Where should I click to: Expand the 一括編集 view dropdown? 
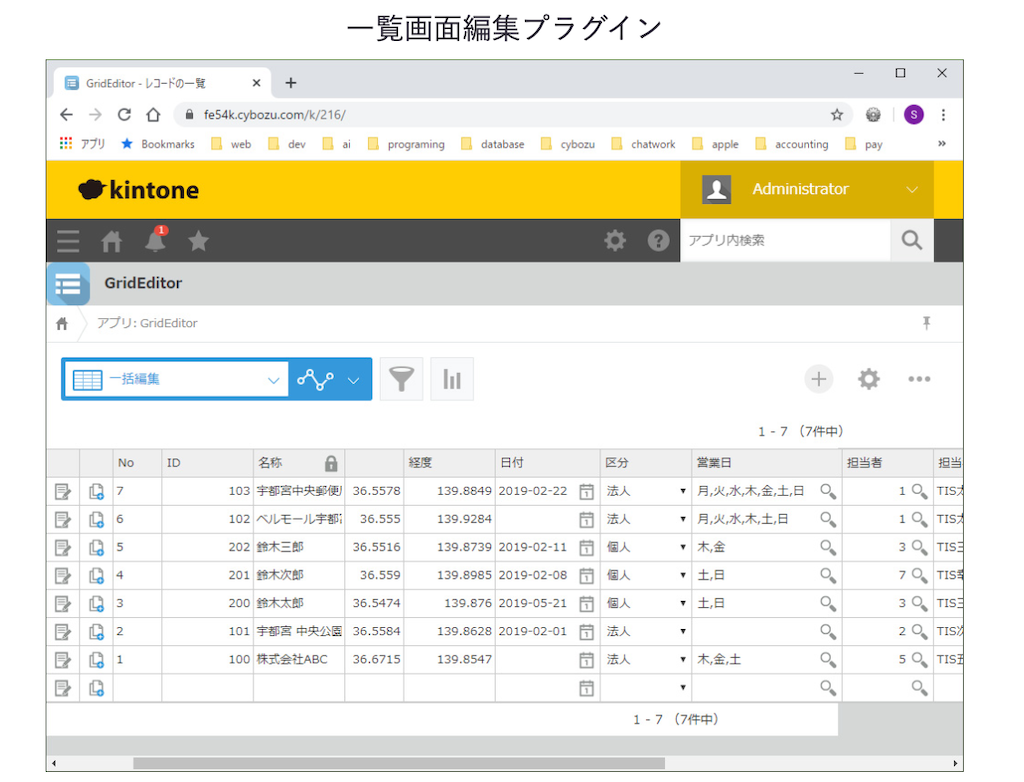(x=274, y=380)
